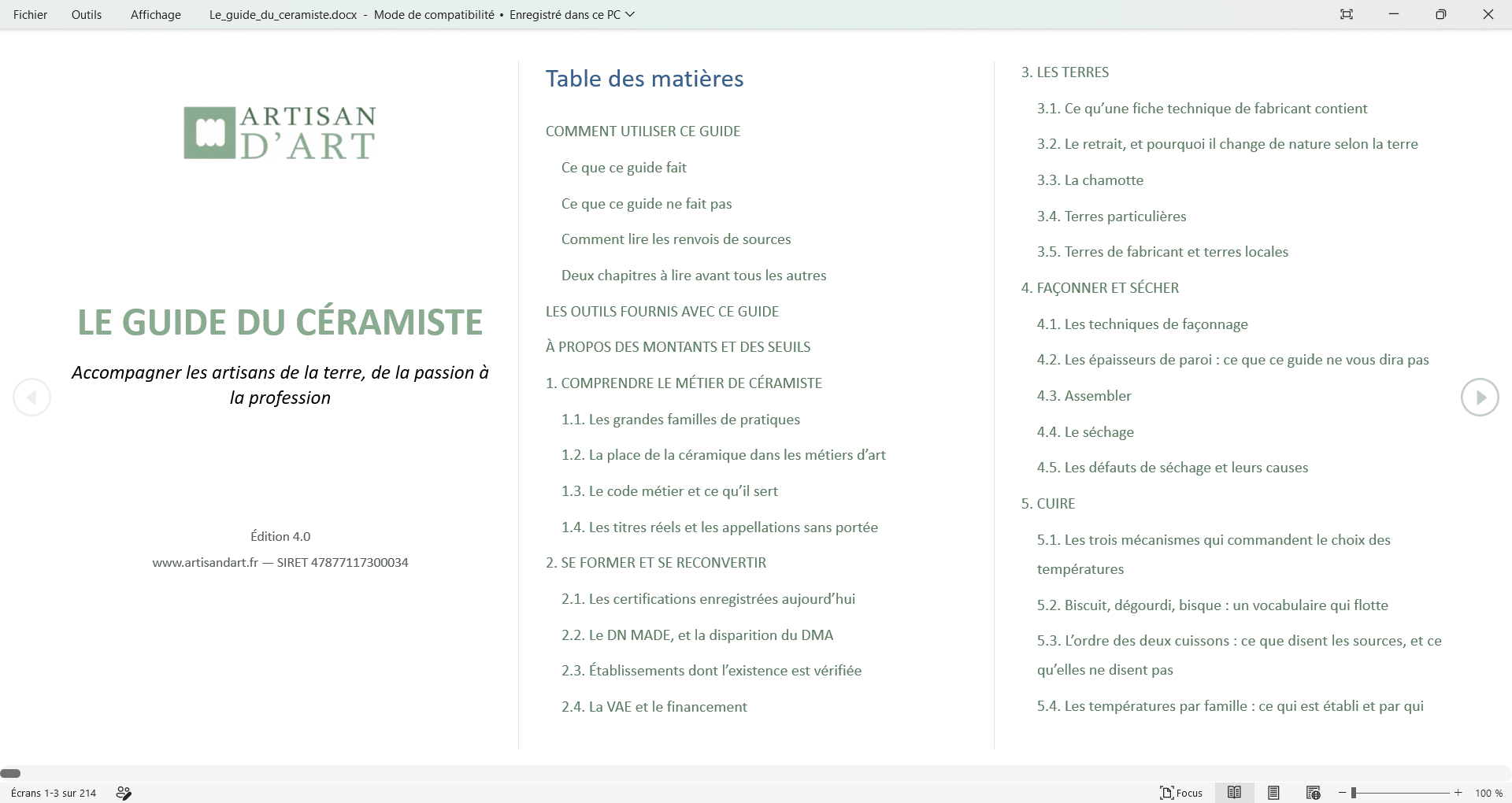
Task: Open 5.2. Biscuit, dégourdi, bisque entry
Action: click(1212, 605)
